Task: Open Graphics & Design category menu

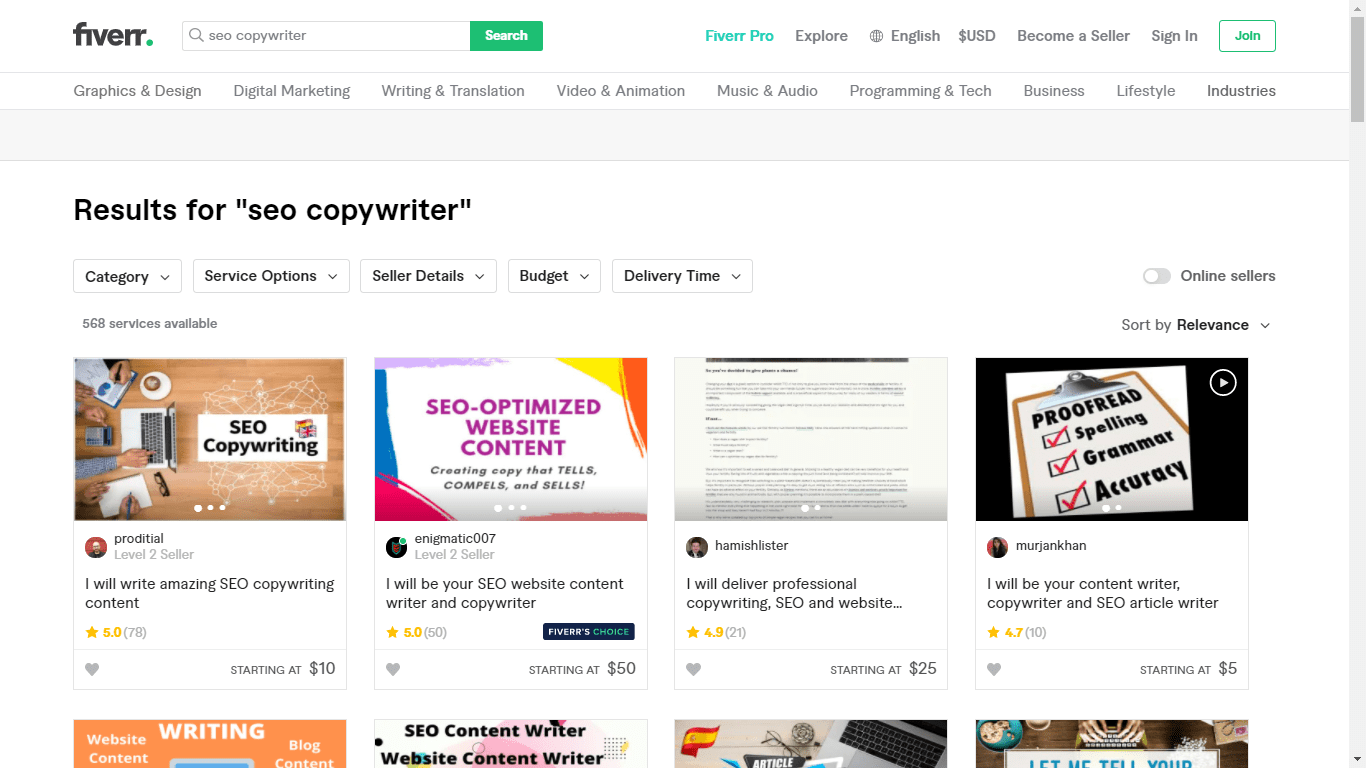Action: click(137, 91)
